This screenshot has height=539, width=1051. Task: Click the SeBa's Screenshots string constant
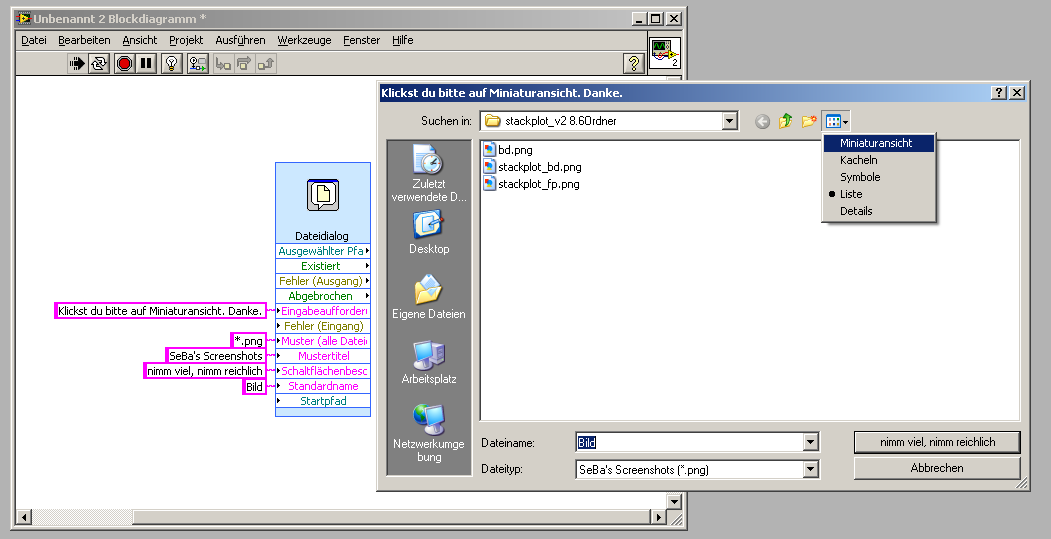(x=215, y=356)
